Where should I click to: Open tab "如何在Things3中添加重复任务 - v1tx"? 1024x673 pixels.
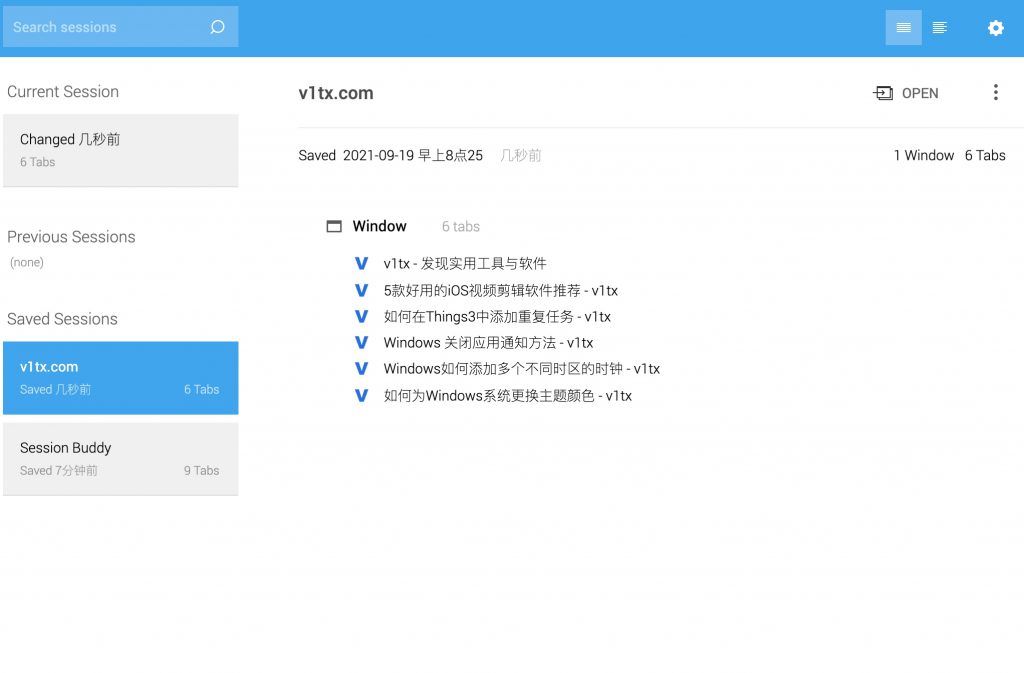[497, 317]
